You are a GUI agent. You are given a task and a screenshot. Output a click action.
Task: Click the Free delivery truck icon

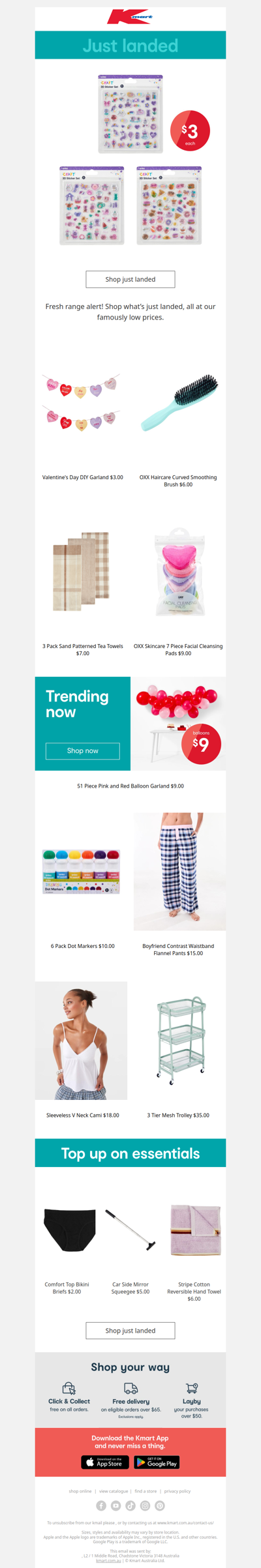click(x=130, y=1388)
